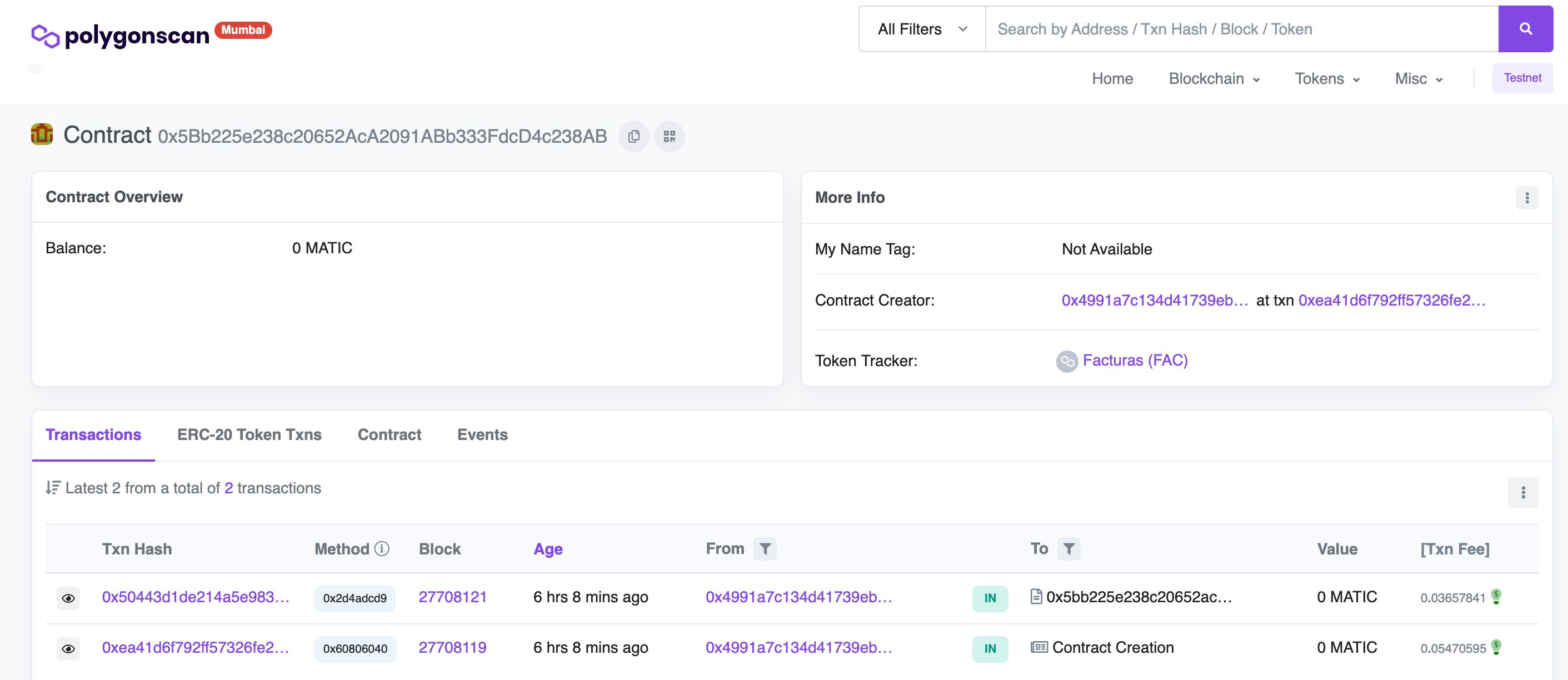Open Facturas (FAC) token tracker link
The image size is (1568, 680).
point(1135,361)
